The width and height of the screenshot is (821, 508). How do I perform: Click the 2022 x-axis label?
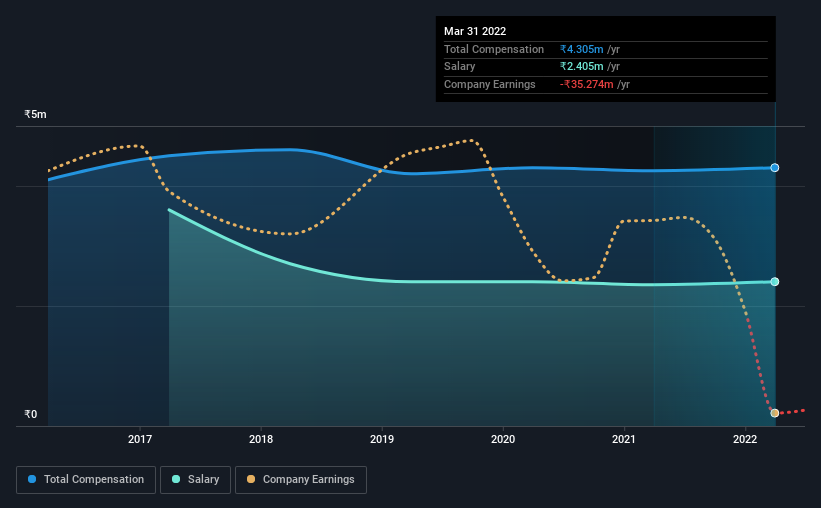pyautogui.click(x=745, y=439)
